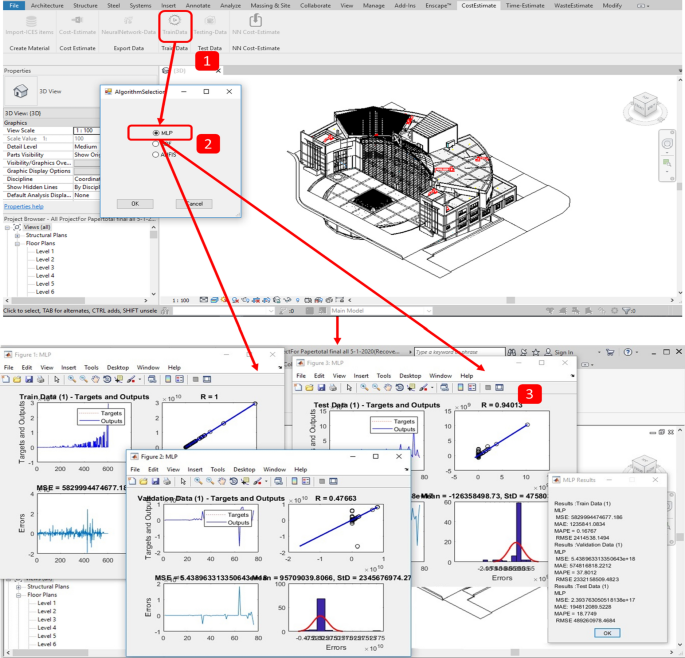
Task: Click the Import-ICES items icon
Action: (x=31, y=21)
